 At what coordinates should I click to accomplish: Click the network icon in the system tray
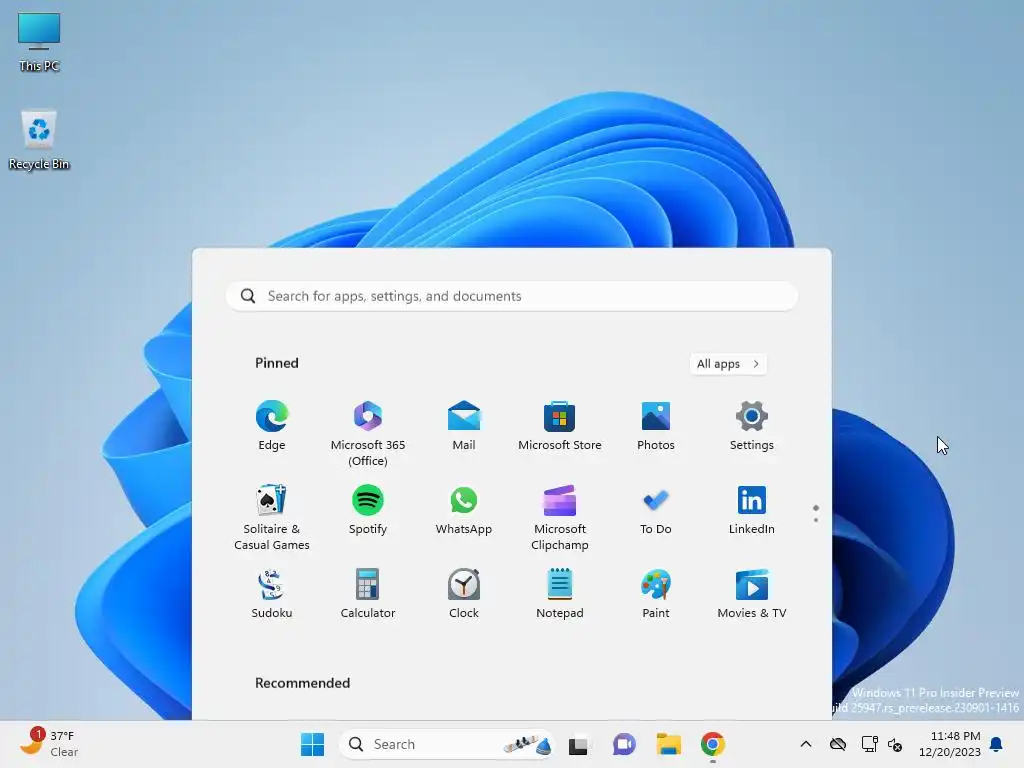tap(869, 744)
